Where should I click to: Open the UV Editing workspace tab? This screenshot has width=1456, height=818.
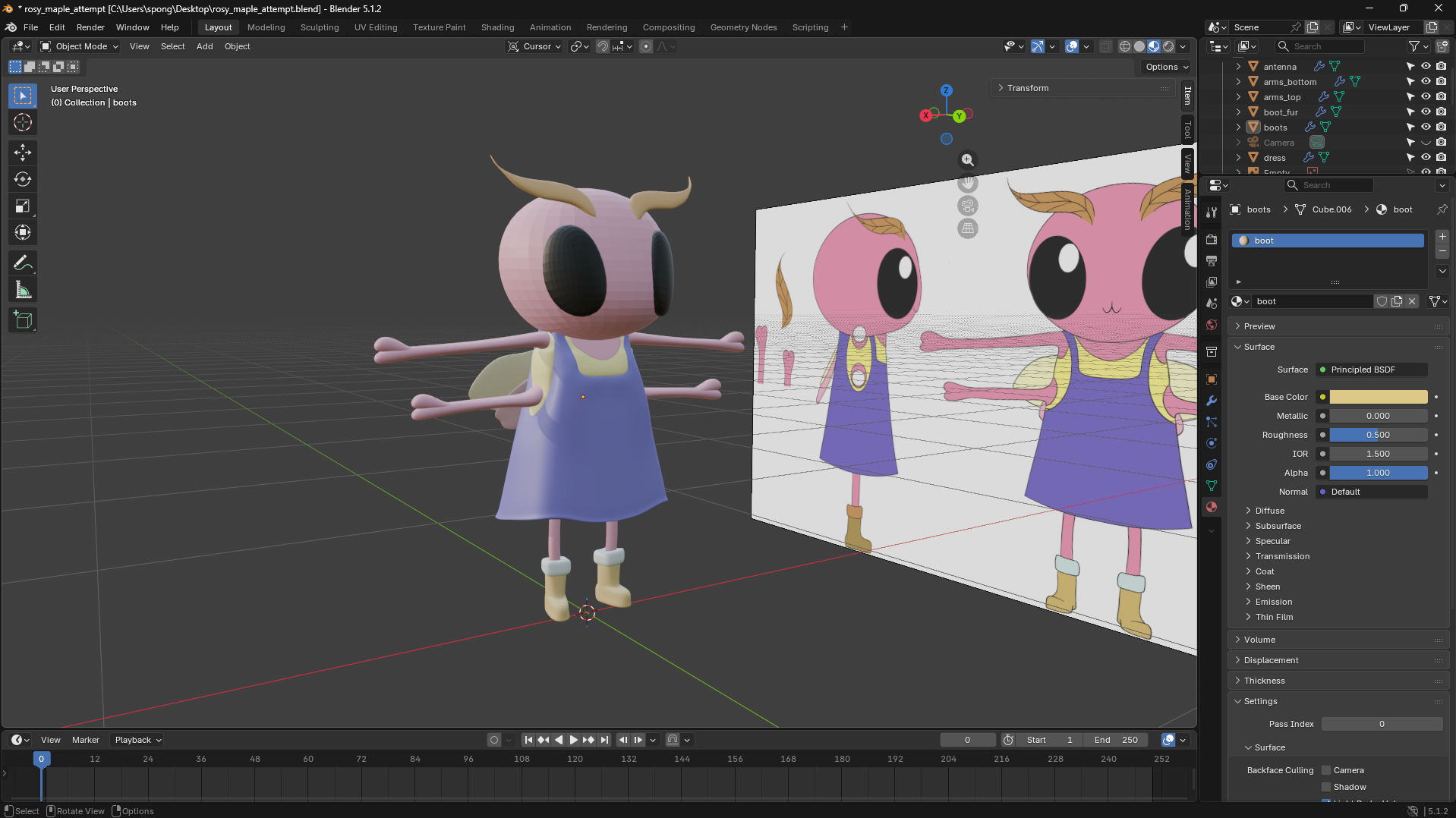click(376, 27)
